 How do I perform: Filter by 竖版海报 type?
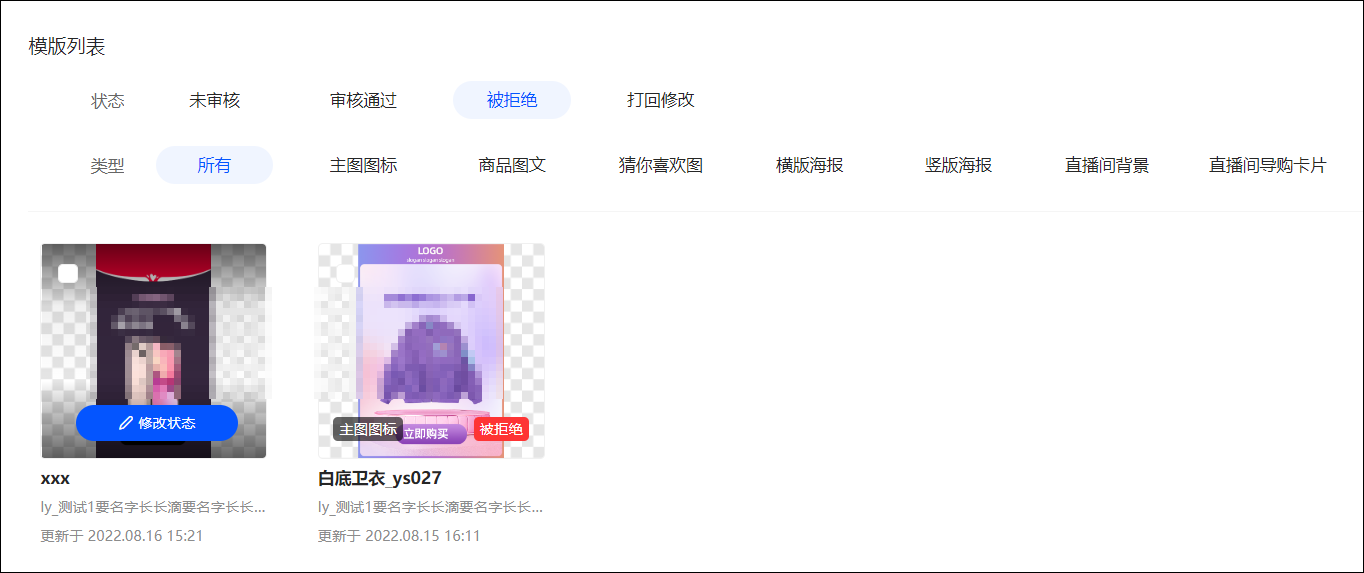tap(958, 165)
